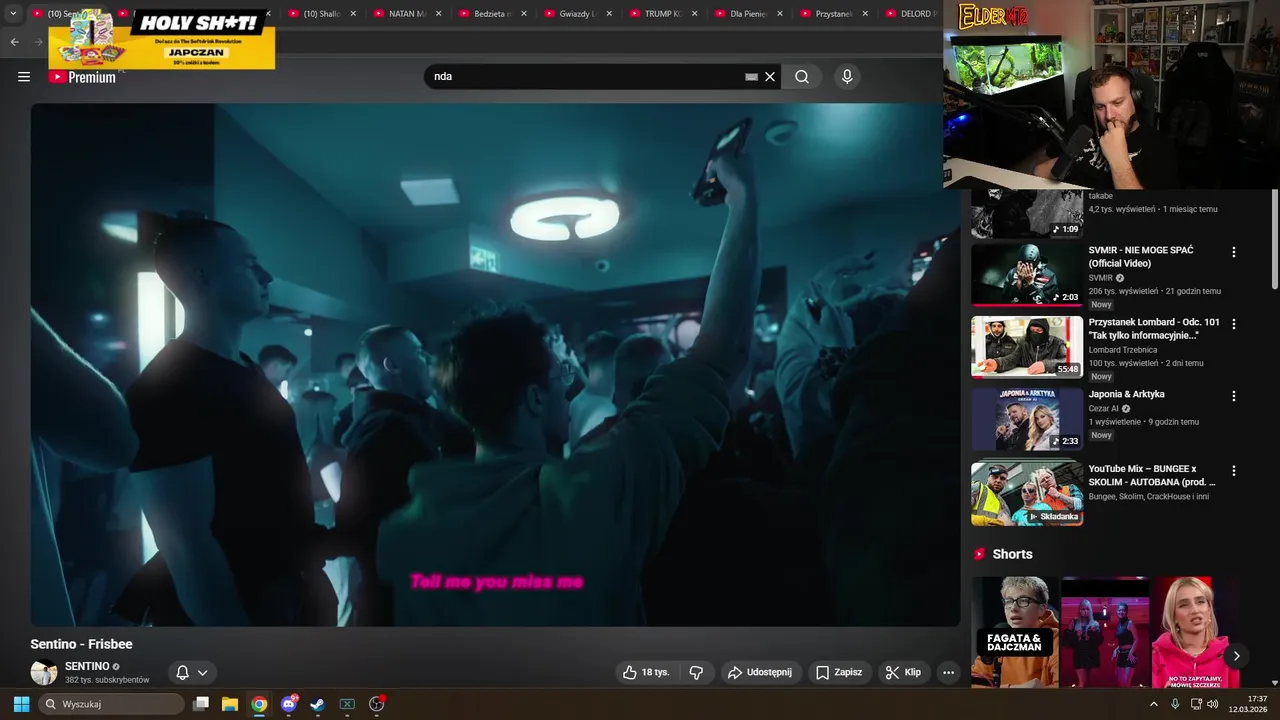The image size is (1280, 720).
Task: Open options for Japonia & Arktyka video
Action: coord(1233,396)
